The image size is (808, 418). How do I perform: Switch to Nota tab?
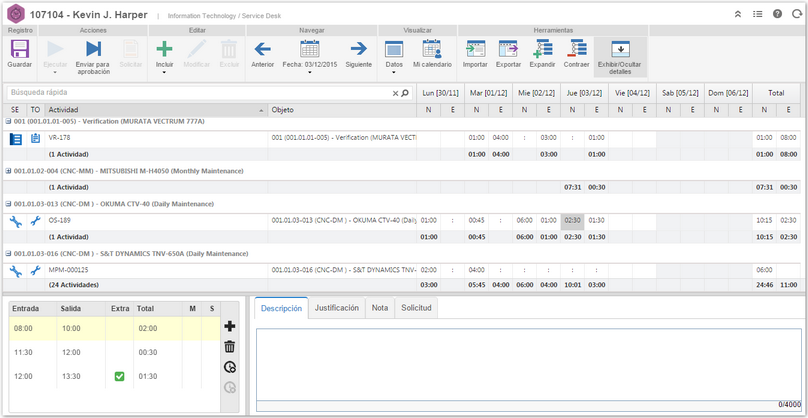click(380, 308)
